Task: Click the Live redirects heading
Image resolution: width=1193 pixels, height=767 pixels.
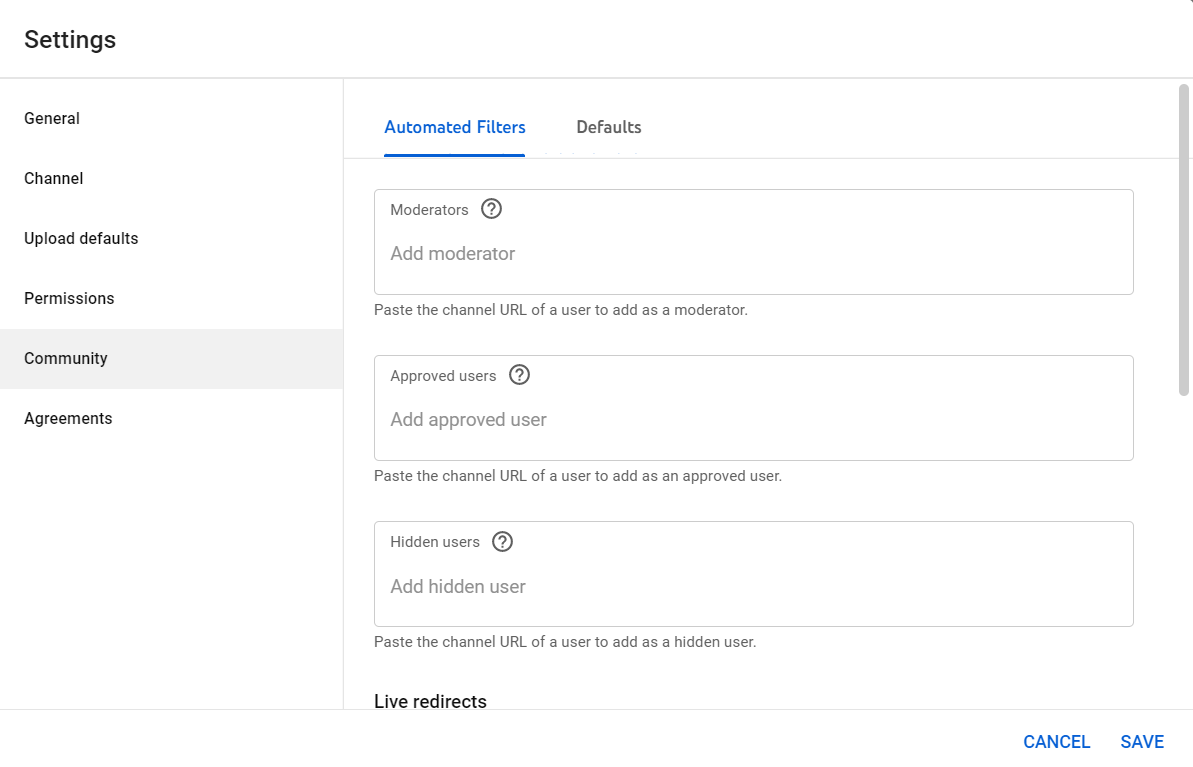Action: 430,702
